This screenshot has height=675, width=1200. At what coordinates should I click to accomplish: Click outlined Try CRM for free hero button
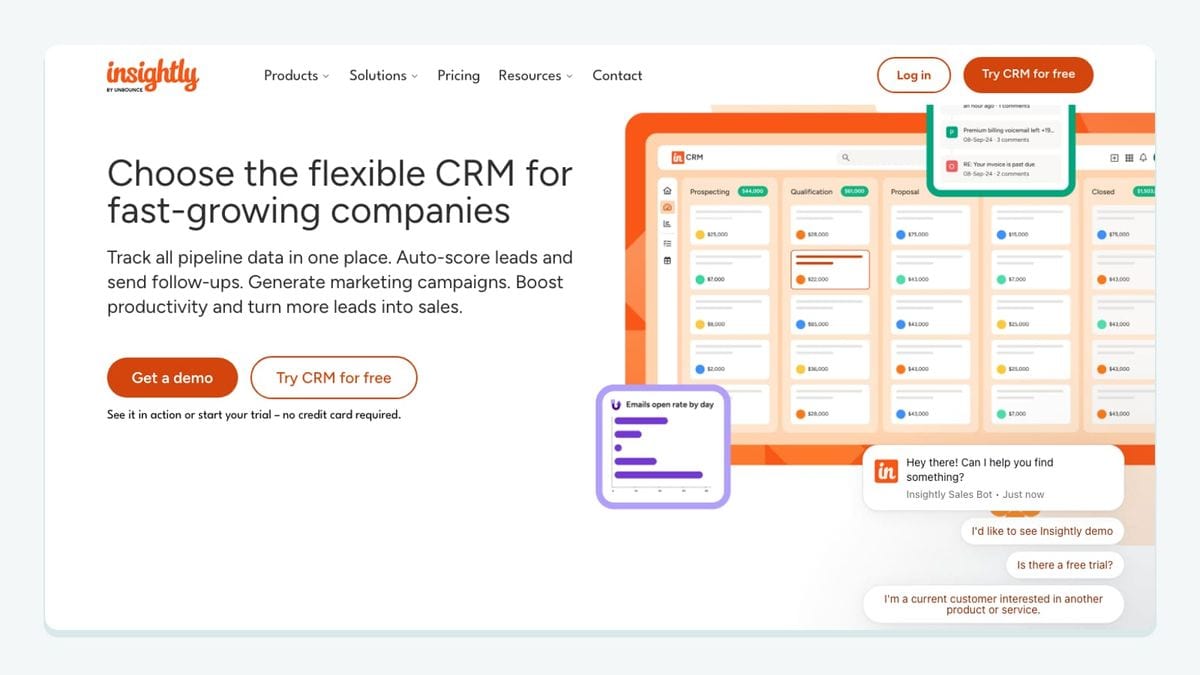(x=333, y=378)
